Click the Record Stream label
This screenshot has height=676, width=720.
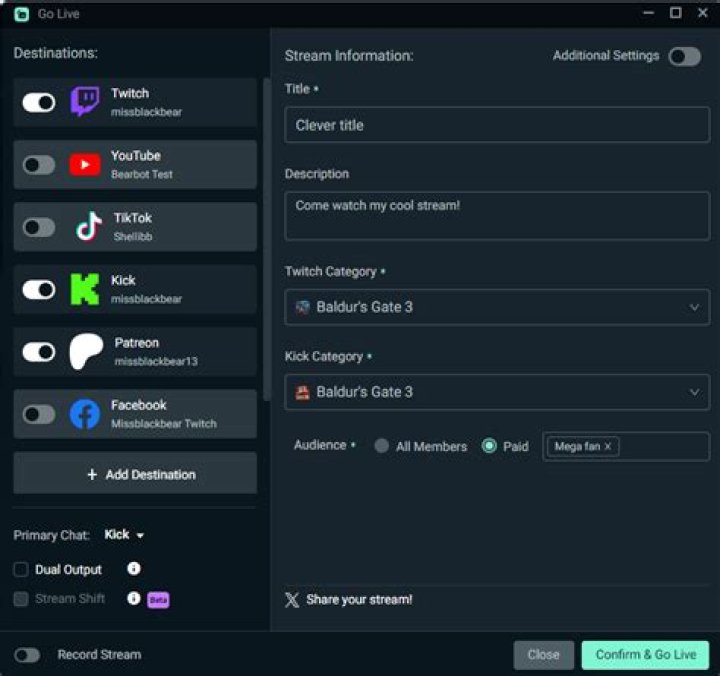pos(99,655)
